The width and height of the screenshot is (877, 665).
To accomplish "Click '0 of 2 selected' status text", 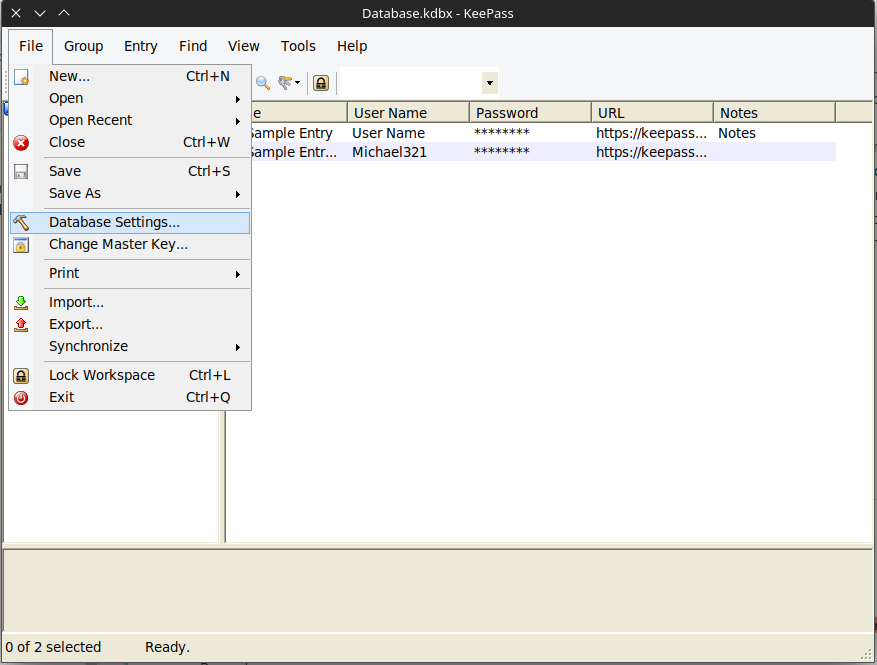I will [53, 648].
